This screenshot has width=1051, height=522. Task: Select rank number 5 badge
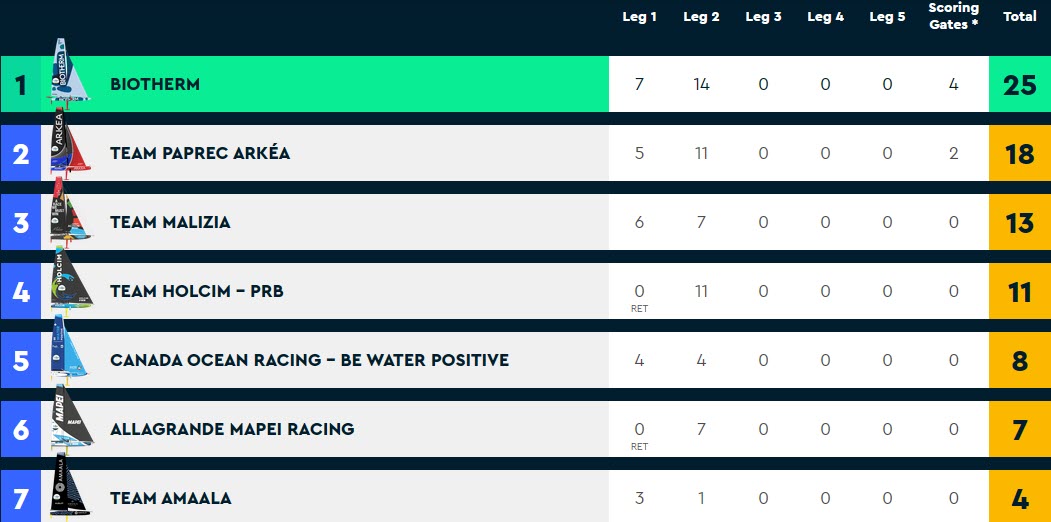(21, 361)
